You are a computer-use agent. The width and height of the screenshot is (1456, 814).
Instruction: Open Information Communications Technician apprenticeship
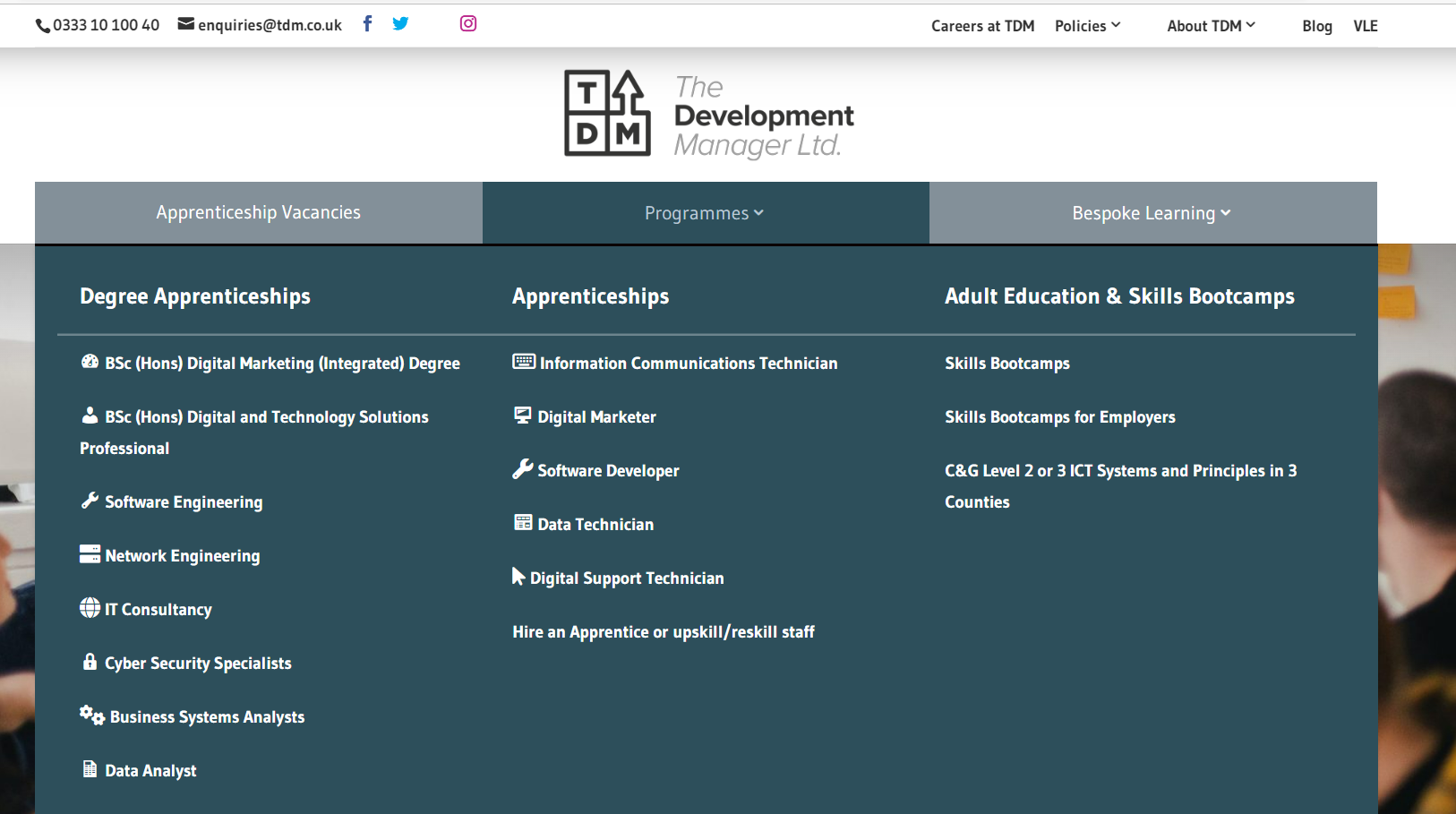point(689,363)
